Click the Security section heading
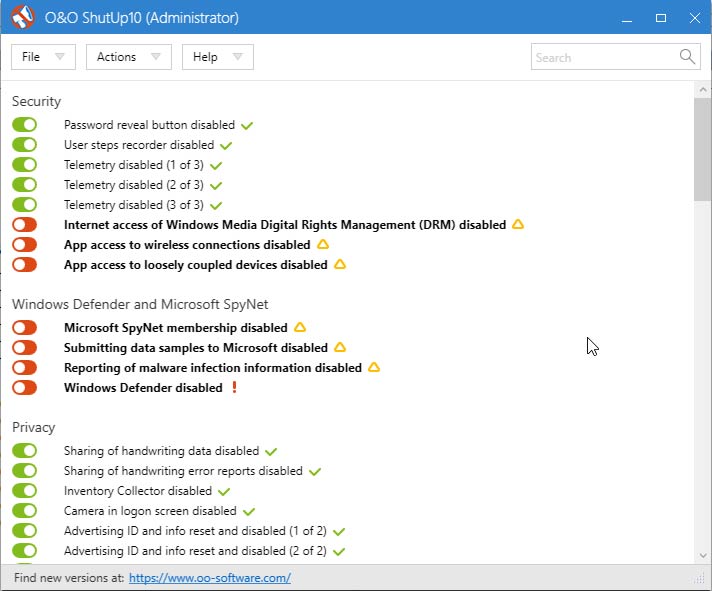The image size is (712, 591). click(36, 101)
